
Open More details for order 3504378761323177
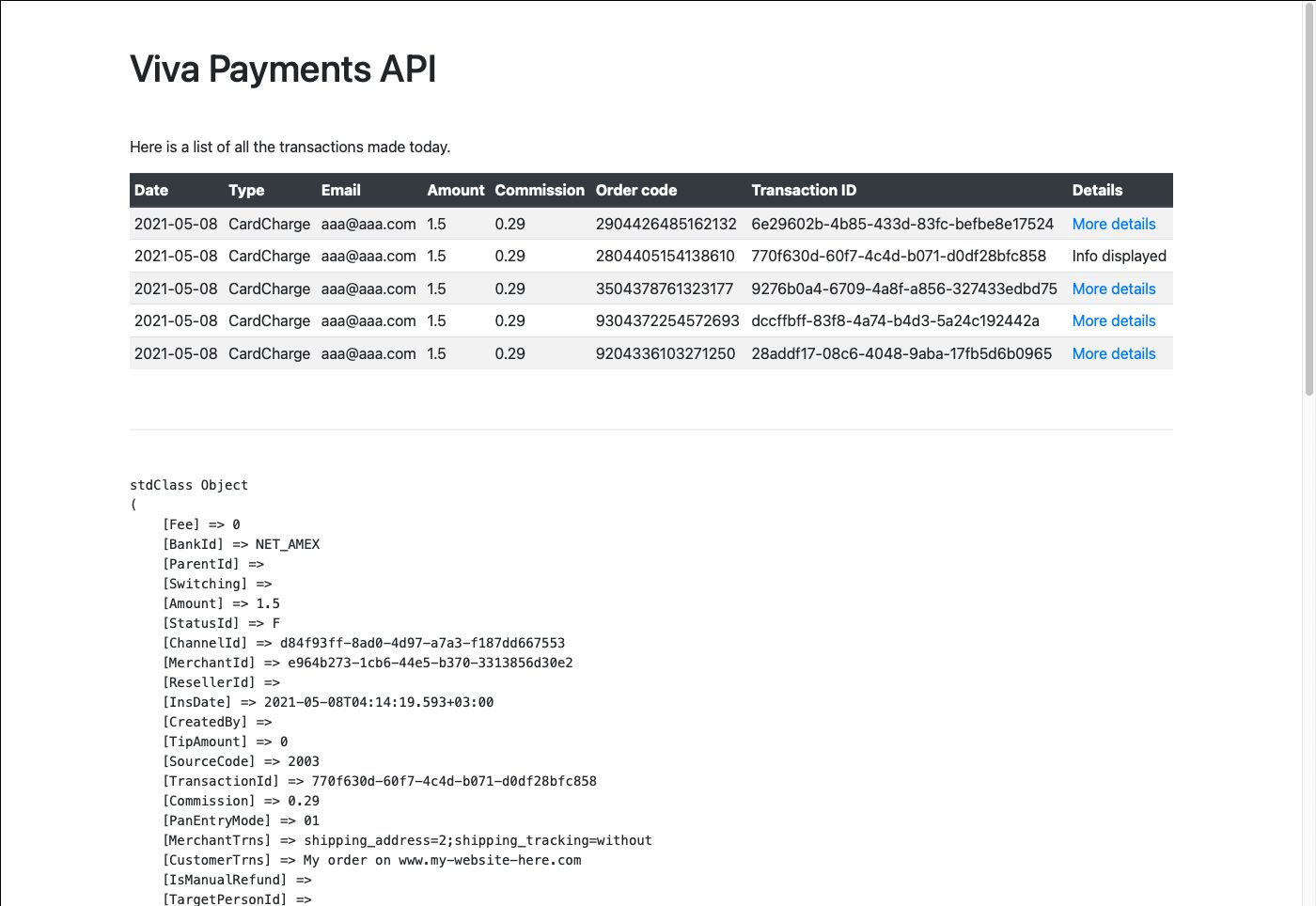(1113, 289)
